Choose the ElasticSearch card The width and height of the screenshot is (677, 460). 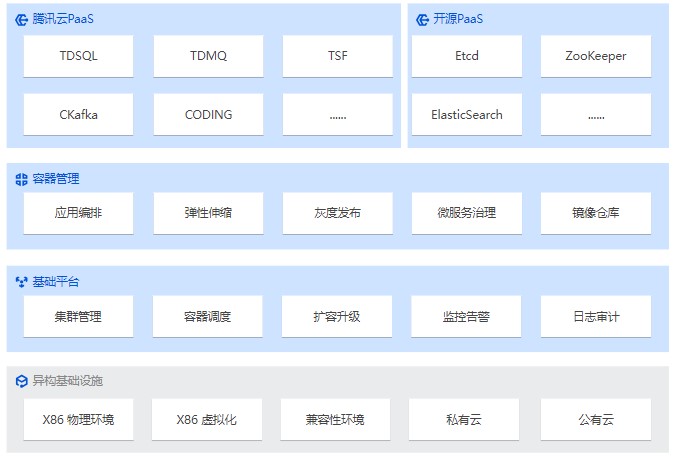467,114
